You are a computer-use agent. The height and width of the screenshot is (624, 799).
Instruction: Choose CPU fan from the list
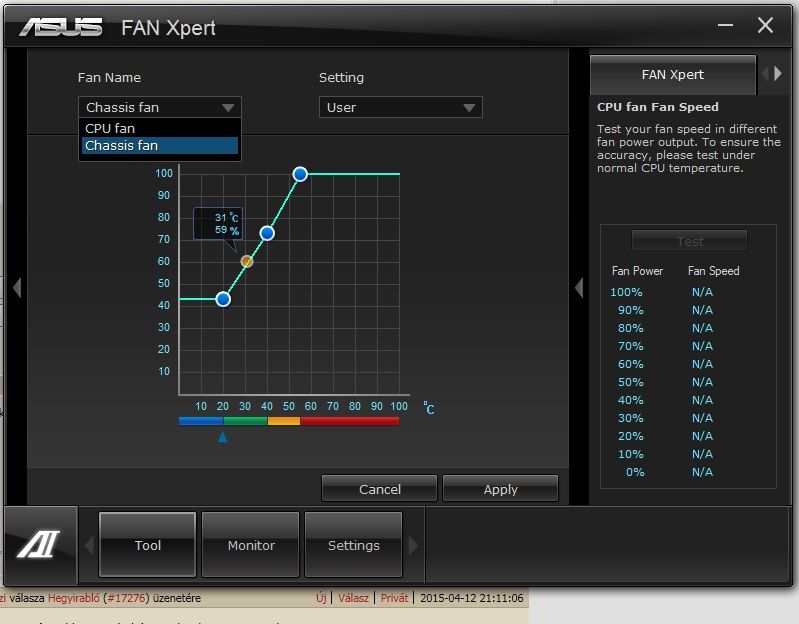click(159, 128)
